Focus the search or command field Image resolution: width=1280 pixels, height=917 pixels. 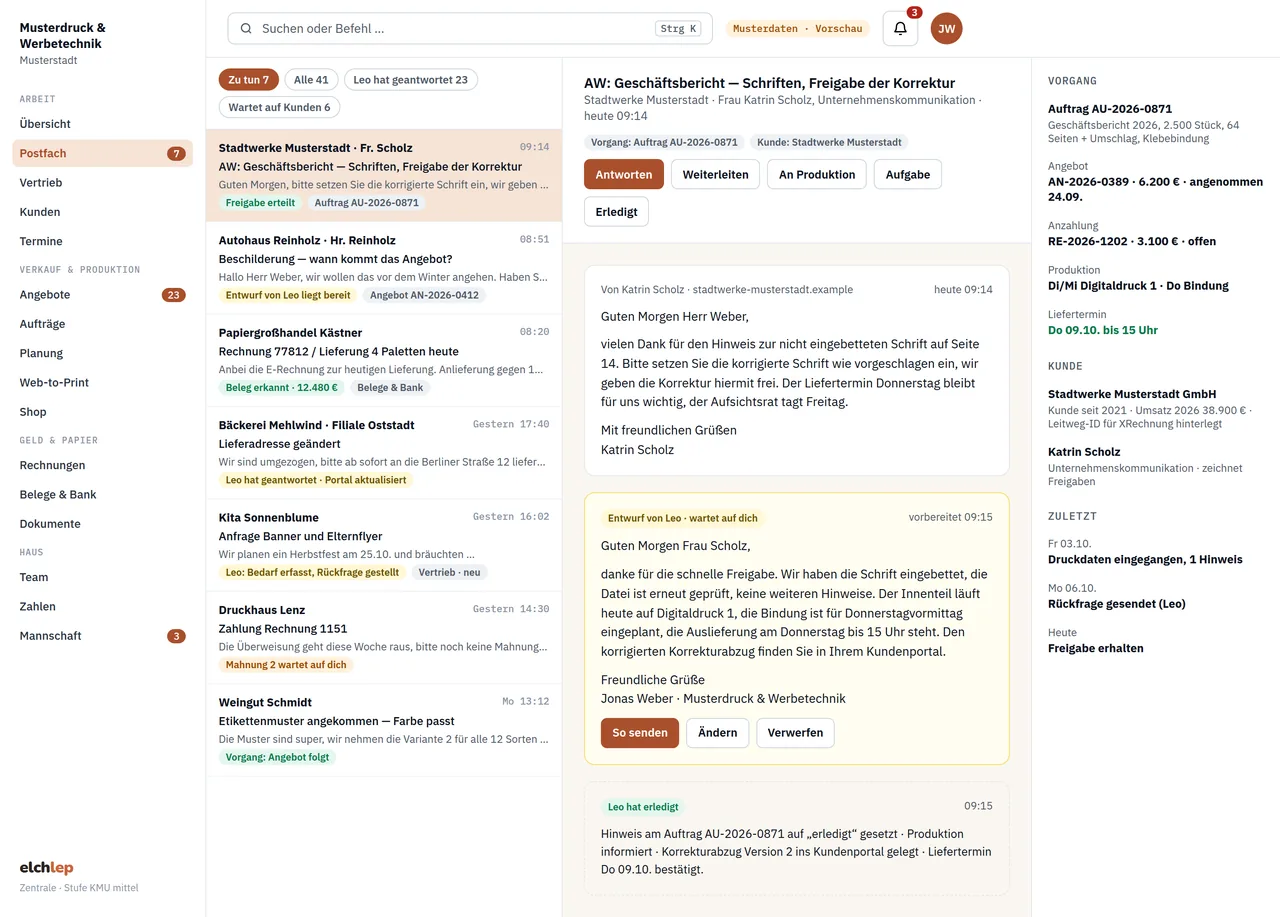[x=470, y=29]
